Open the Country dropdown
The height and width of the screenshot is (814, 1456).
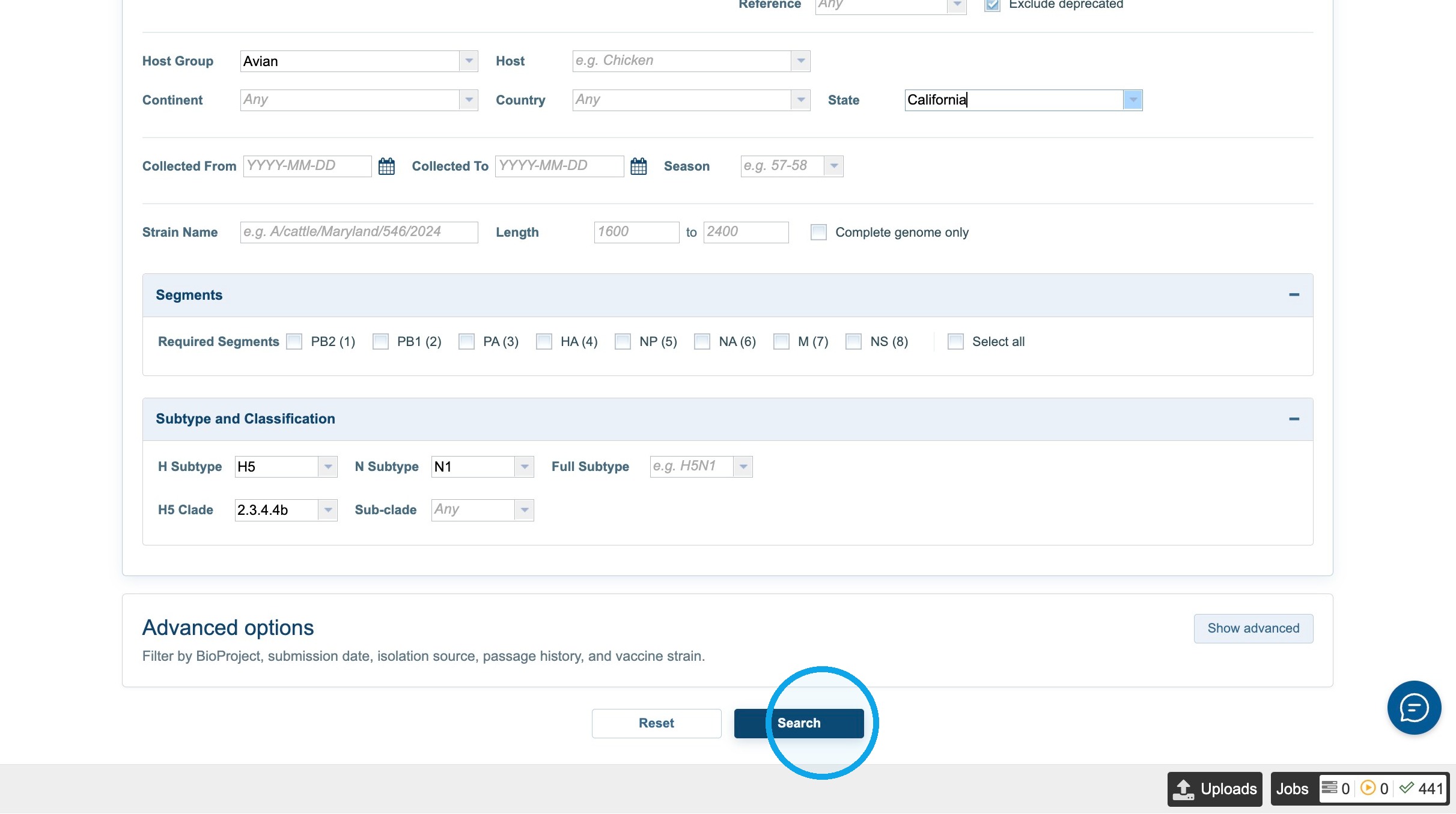800,100
